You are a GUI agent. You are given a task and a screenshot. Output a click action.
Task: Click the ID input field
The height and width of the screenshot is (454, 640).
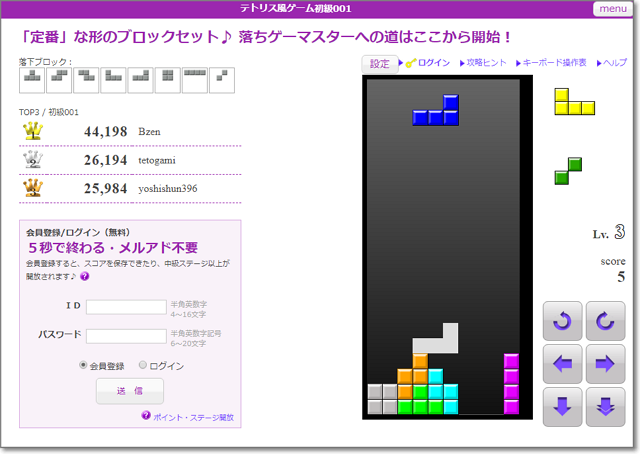126,307
